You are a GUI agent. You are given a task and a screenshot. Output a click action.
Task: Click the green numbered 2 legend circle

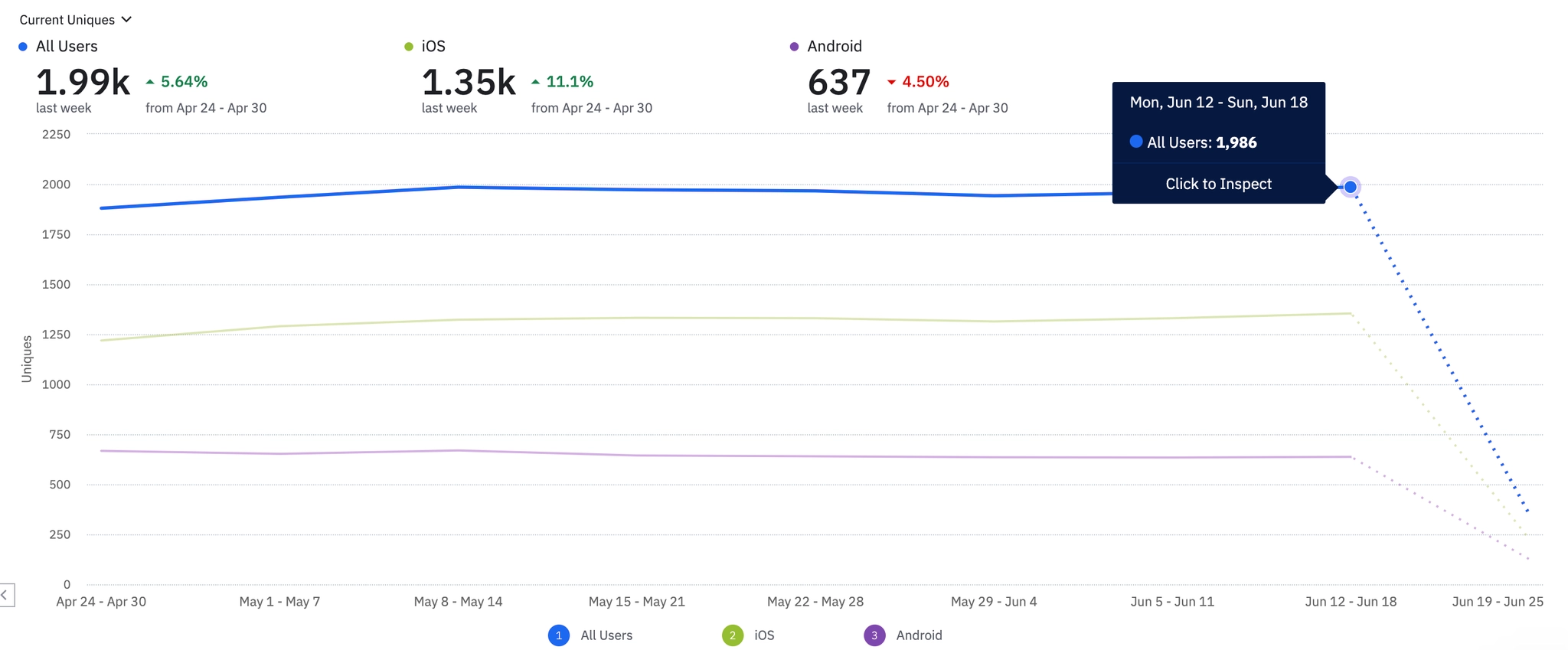tap(733, 635)
